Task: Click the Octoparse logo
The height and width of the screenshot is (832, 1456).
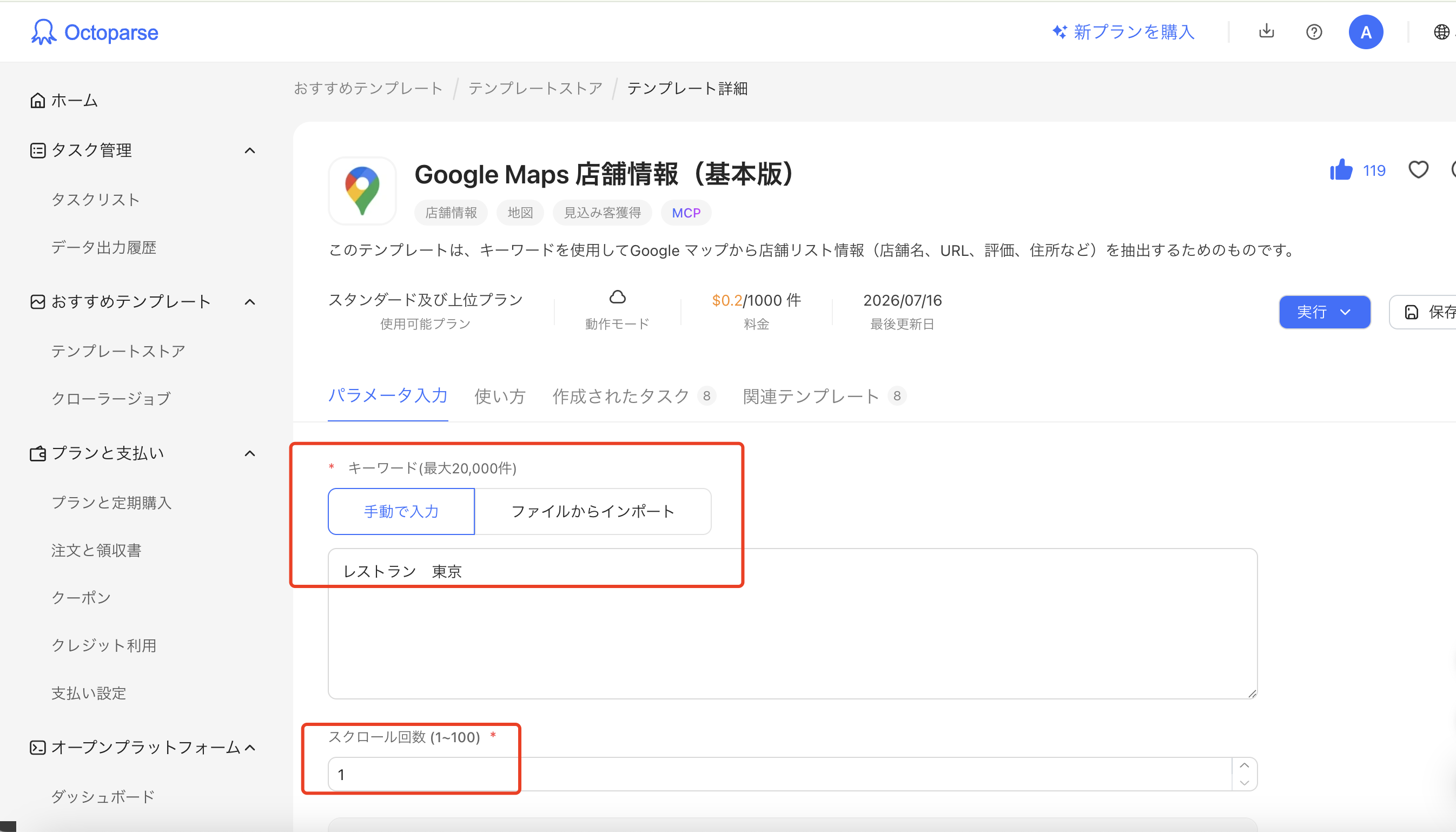Action: click(x=94, y=32)
